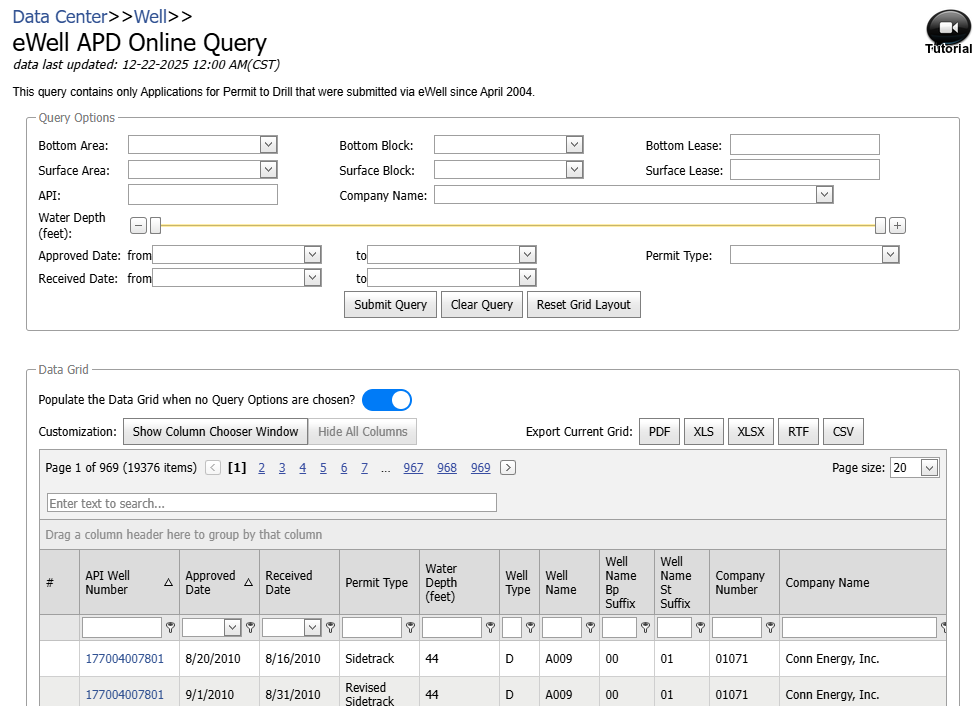The width and height of the screenshot is (979, 706).
Task: Click the Clear Query button
Action: 481,305
